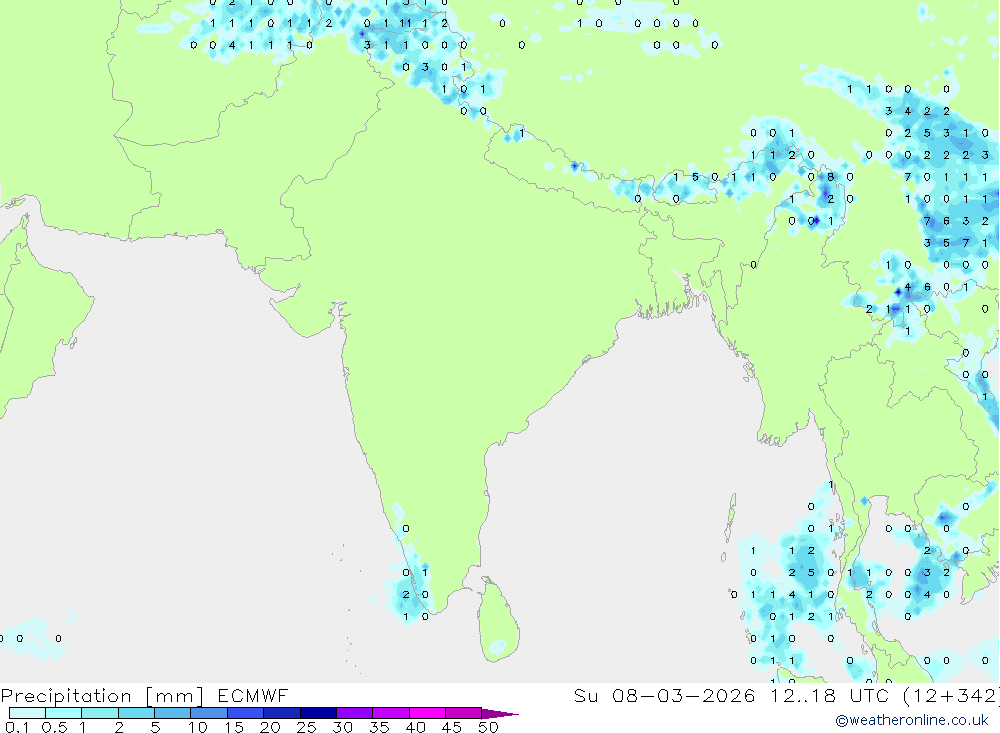This screenshot has width=1000, height=733.
Task: Select the 25–30 mm dark navy legend box
Action: point(318,713)
